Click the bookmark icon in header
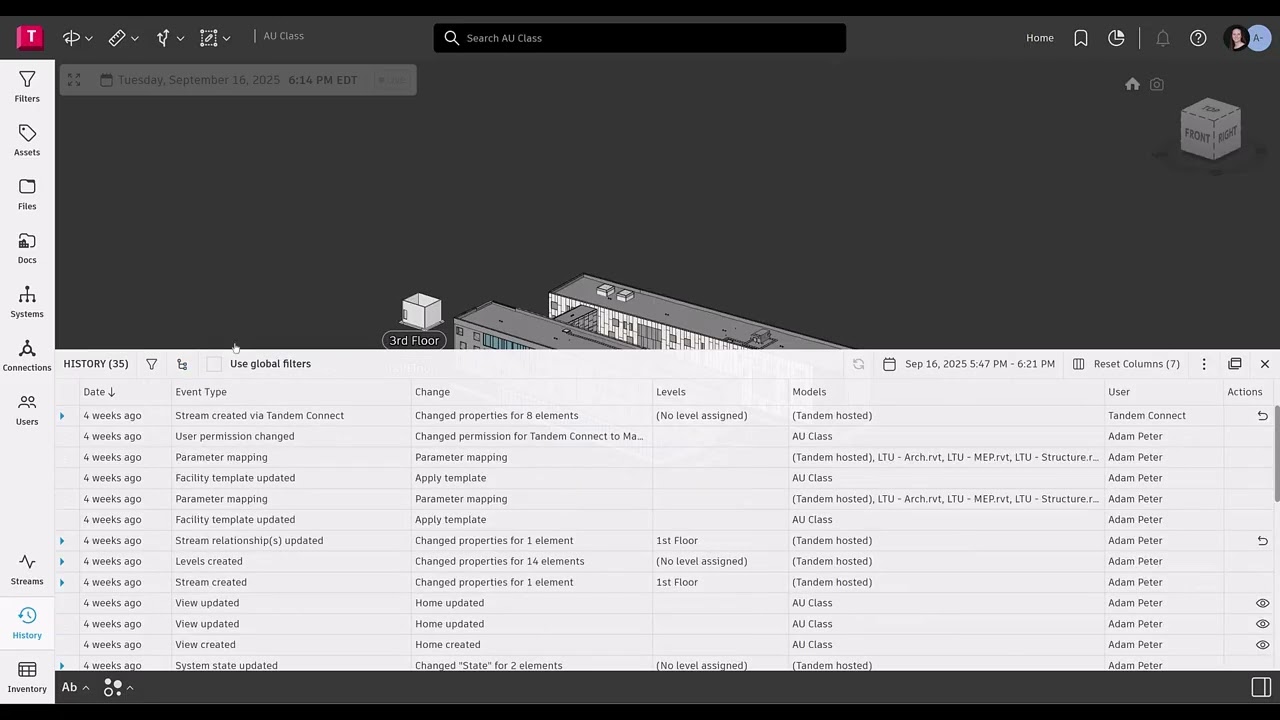1280x720 pixels. point(1081,38)
